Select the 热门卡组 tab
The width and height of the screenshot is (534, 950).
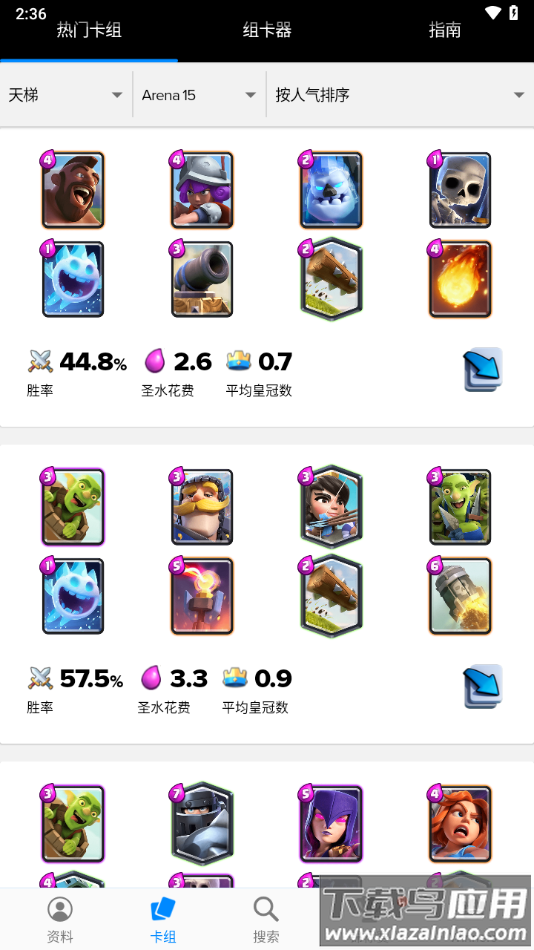[x=89, y=30]
